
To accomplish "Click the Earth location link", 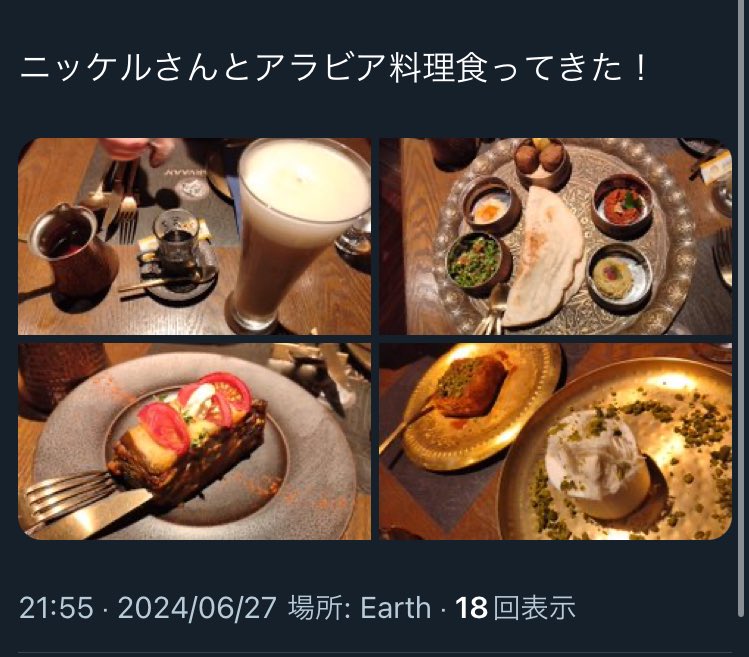I will coord(396,608).
